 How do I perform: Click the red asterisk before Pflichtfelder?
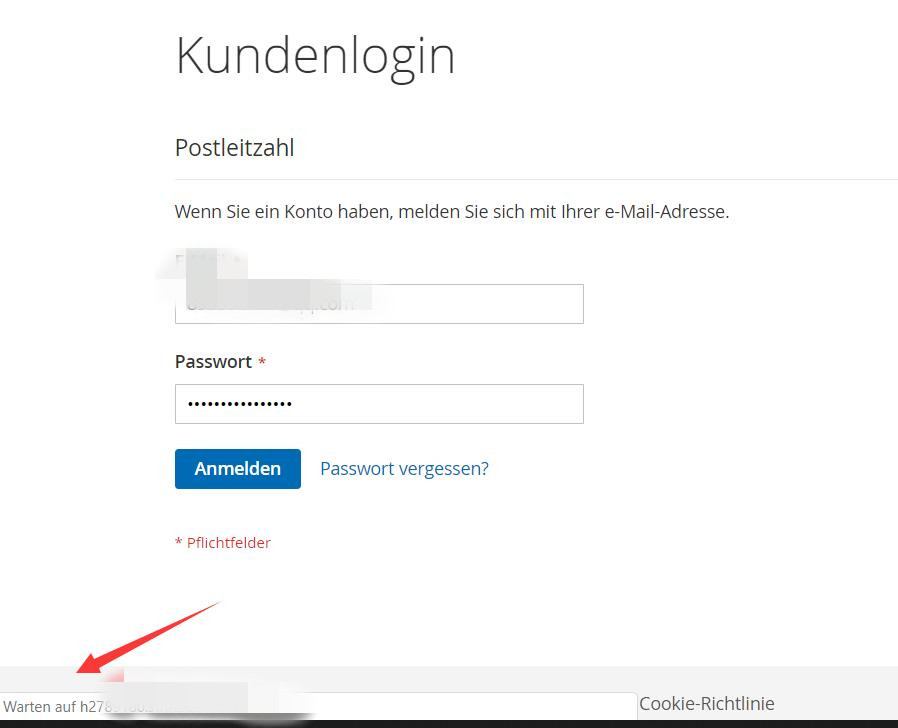coord(179,543)
